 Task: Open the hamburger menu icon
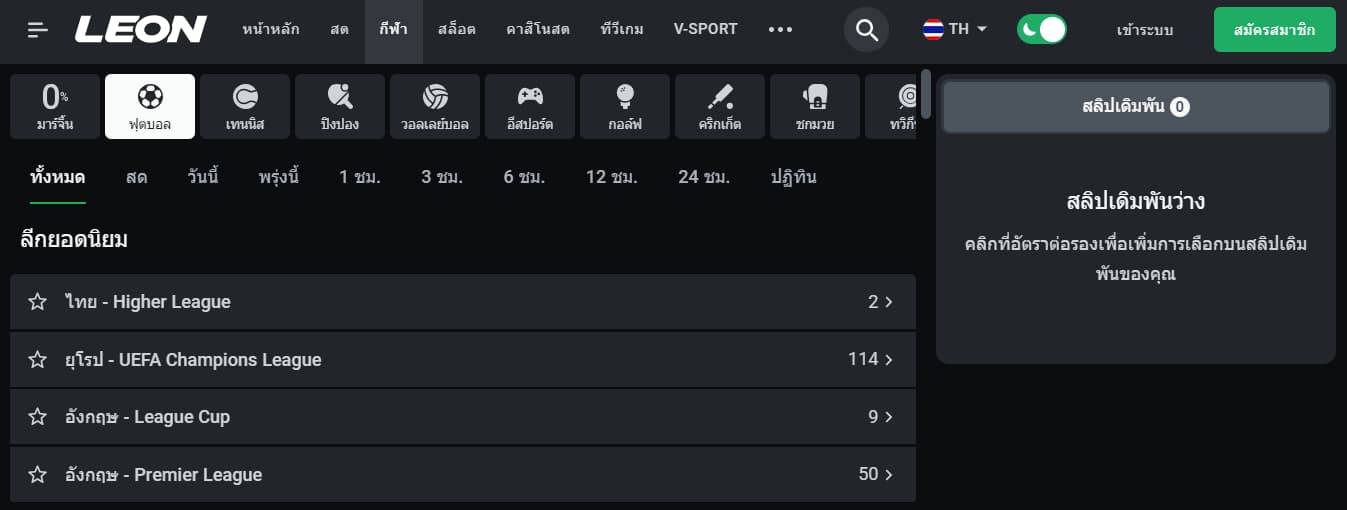click(x=38, y=30)
